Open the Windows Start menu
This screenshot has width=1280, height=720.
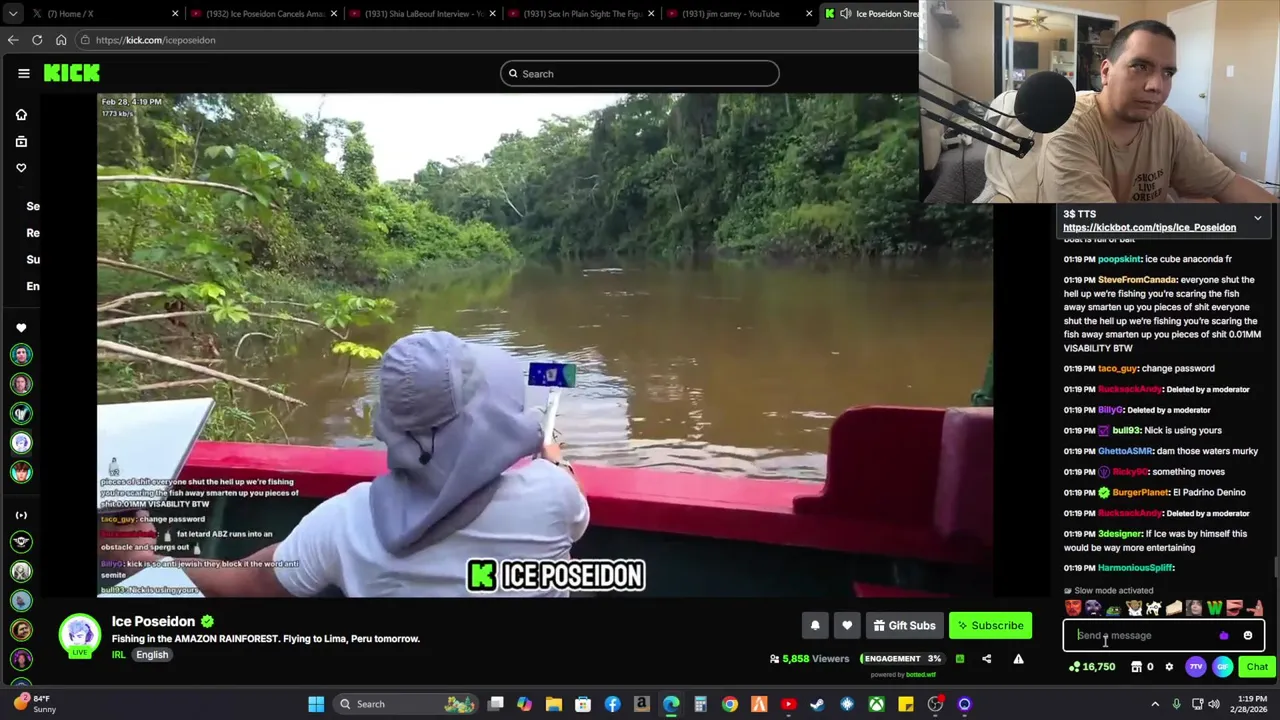pos(316,704)
